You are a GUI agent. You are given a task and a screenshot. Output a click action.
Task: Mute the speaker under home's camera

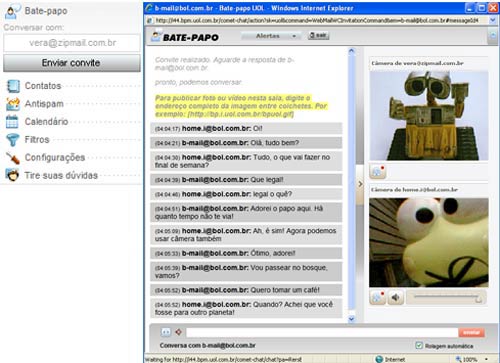point(396,297)
